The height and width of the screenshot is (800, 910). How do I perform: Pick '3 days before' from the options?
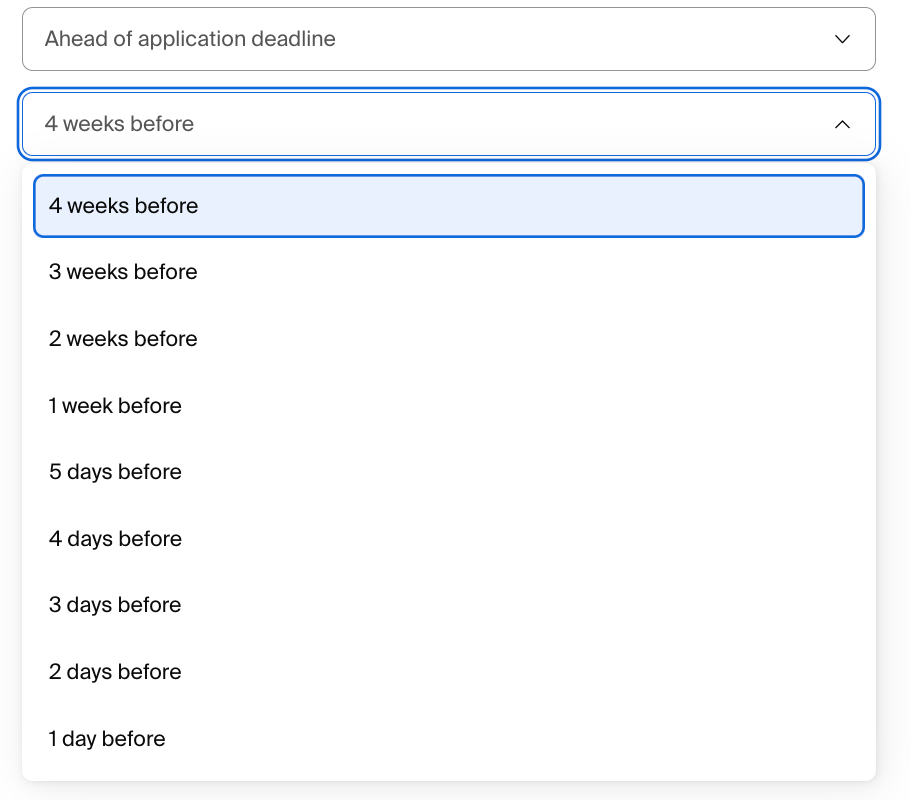[x=449, y=604]
